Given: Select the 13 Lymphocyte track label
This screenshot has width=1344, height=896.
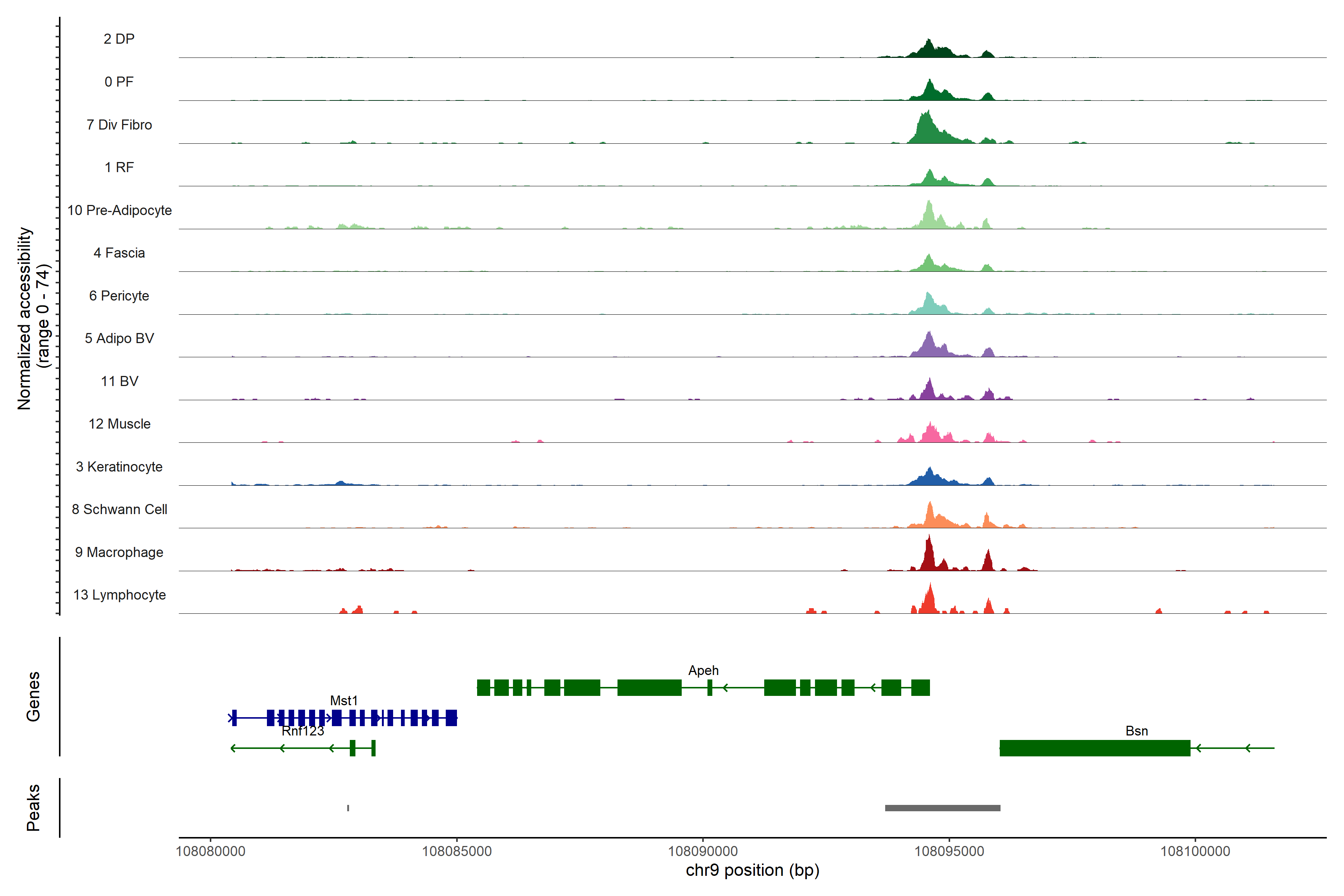Looking at the screenshot, I should click(119, 595).
